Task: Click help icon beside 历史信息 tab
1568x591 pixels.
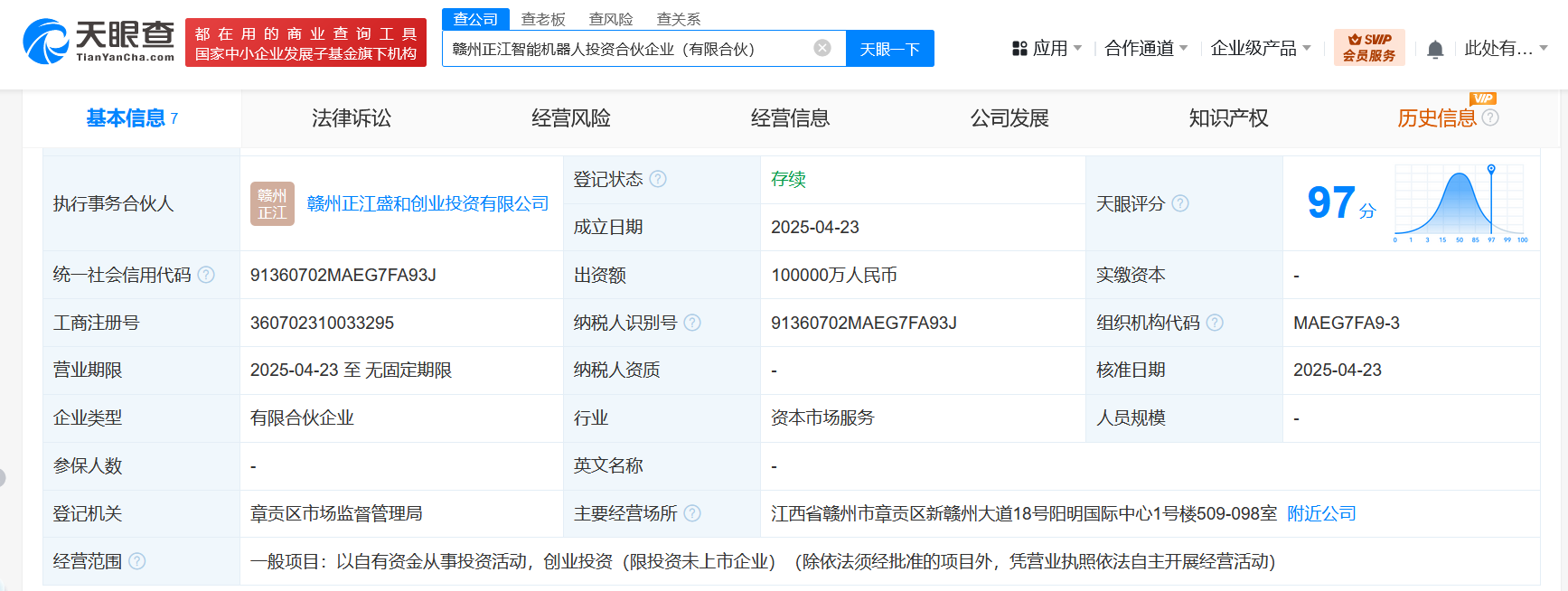Action: pos(1490,117)
